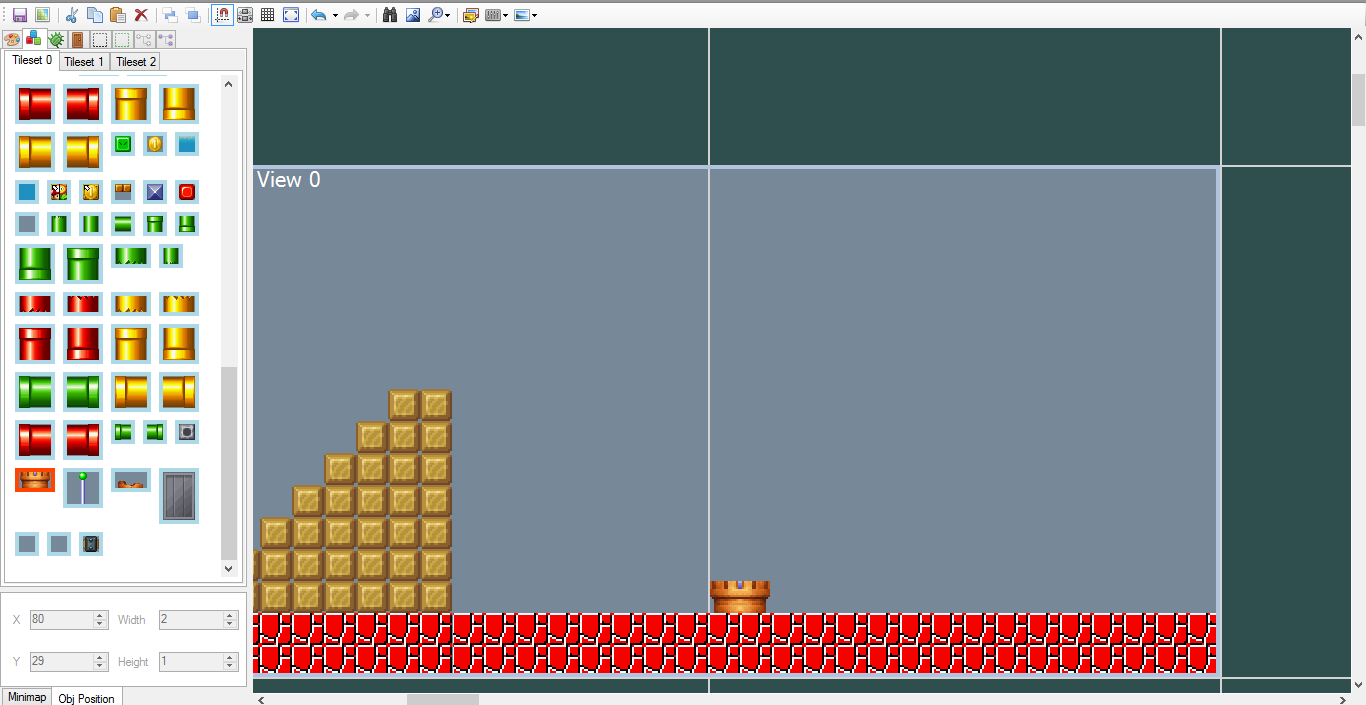1366x705 pixels.
Task: Click the Save level floppy disk icon
Action: 19,15
